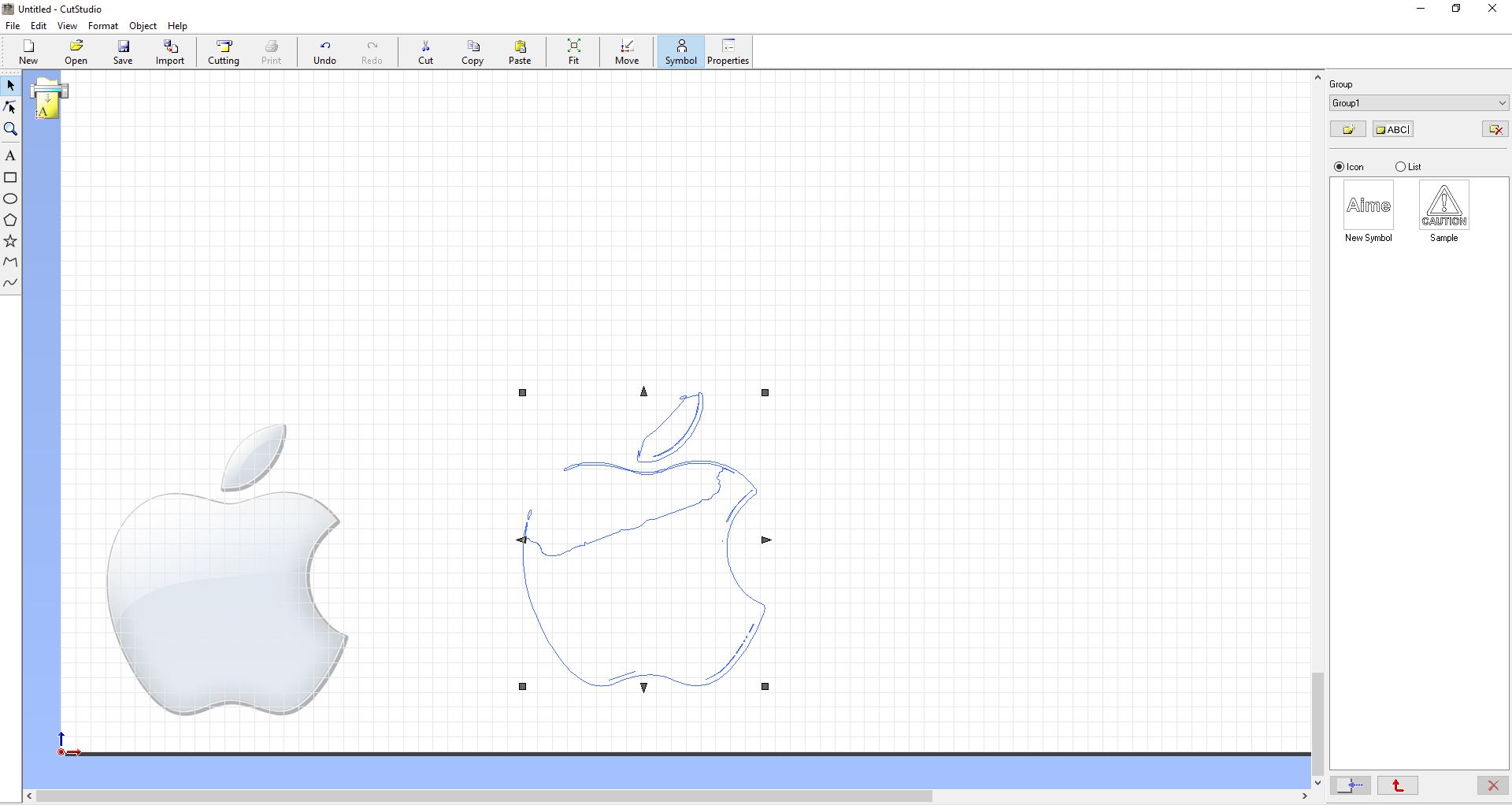Open a file using the Open icon
The width and height of the screenshot is (1512, 805).
[76, 52]
